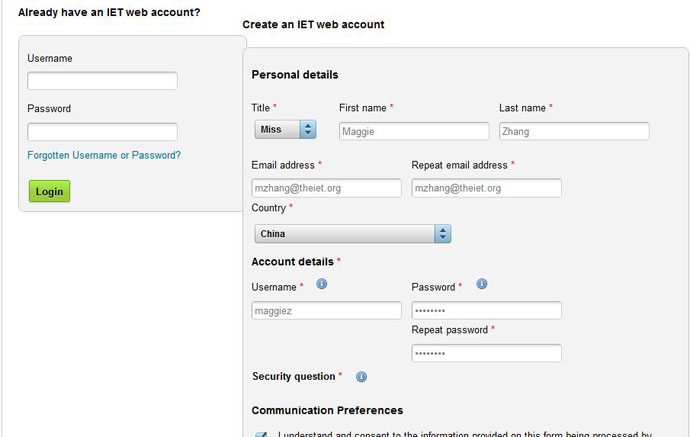690x437 pixels.
Task: Toggle the consent checkbox under Communication Preferences
Action: 261,435
